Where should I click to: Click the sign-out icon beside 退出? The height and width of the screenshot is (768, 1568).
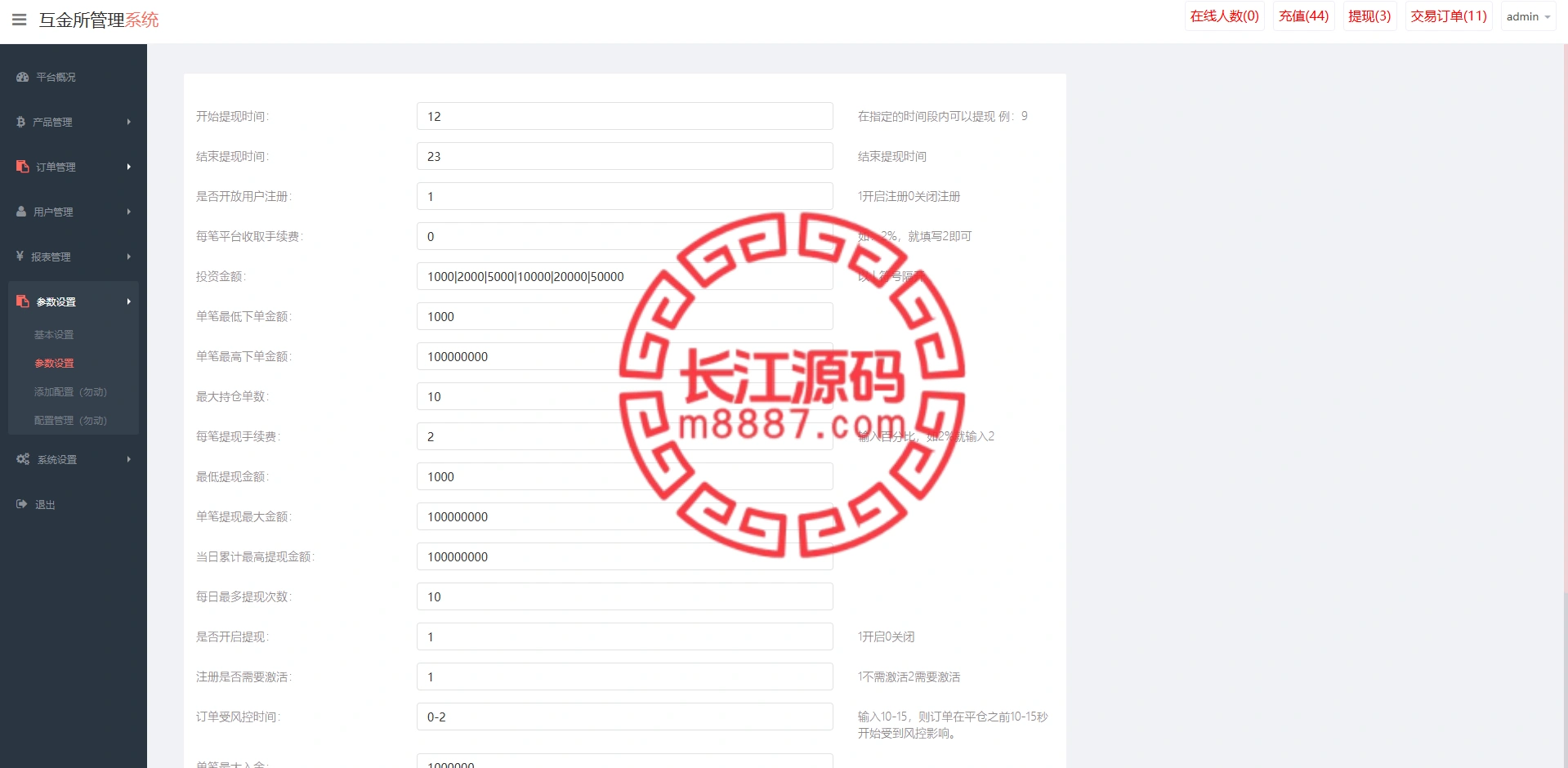pos(22,504)
